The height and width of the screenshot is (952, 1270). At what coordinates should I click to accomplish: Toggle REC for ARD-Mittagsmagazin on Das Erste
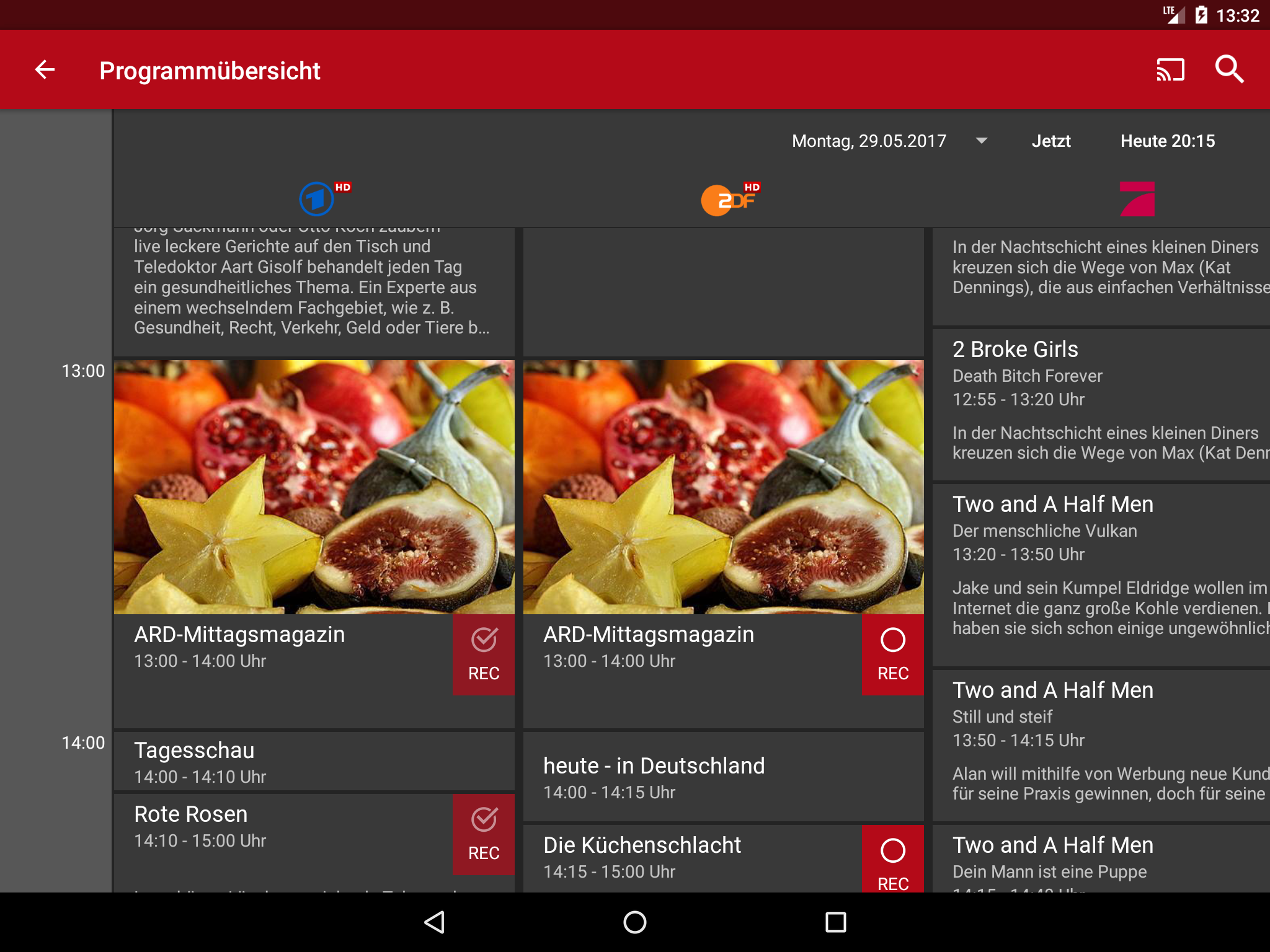tap(483, 654)
